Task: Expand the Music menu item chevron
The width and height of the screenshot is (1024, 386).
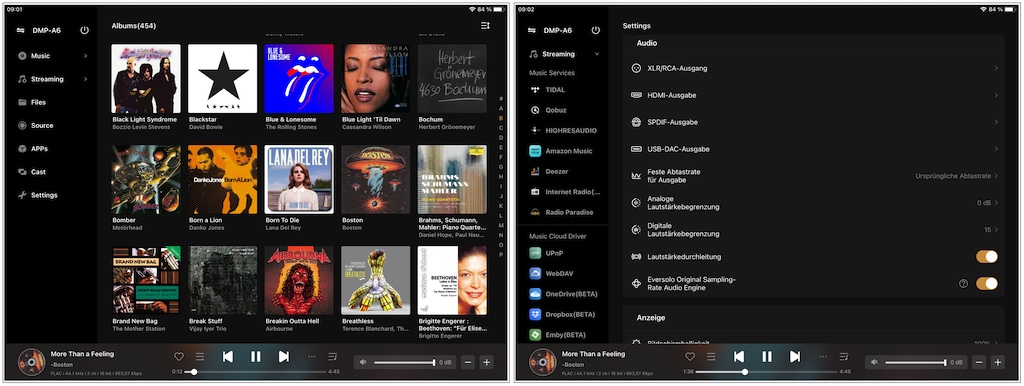Action: point(86,56)
